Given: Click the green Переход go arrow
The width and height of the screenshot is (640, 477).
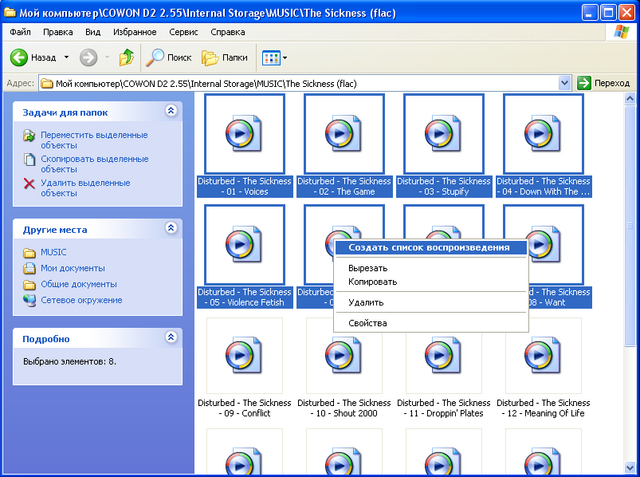Looking at the screenshot, I should tap(584, 83).
